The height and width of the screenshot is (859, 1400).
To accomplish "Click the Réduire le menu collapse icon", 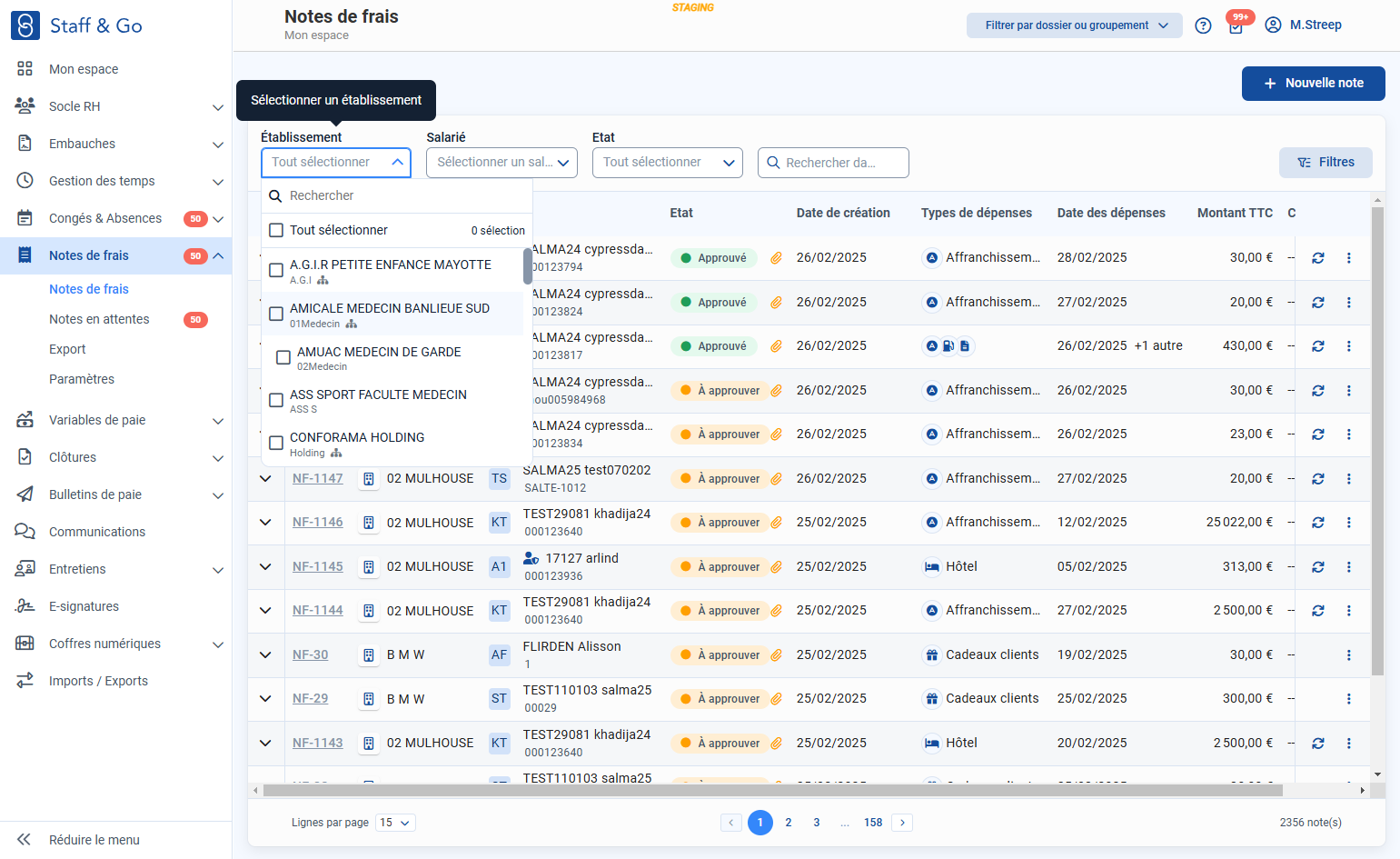I will pyautogui.click(x=25, y=840).
